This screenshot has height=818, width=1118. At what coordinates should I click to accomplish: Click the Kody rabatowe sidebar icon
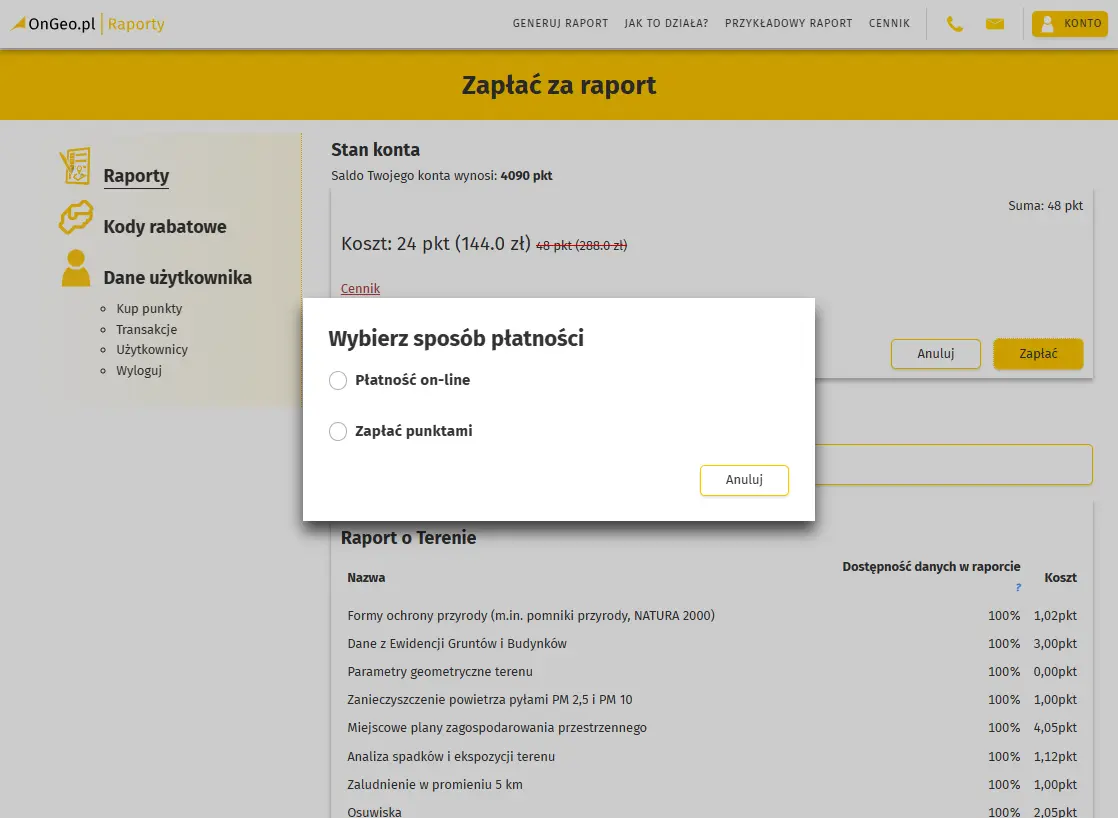75,218
